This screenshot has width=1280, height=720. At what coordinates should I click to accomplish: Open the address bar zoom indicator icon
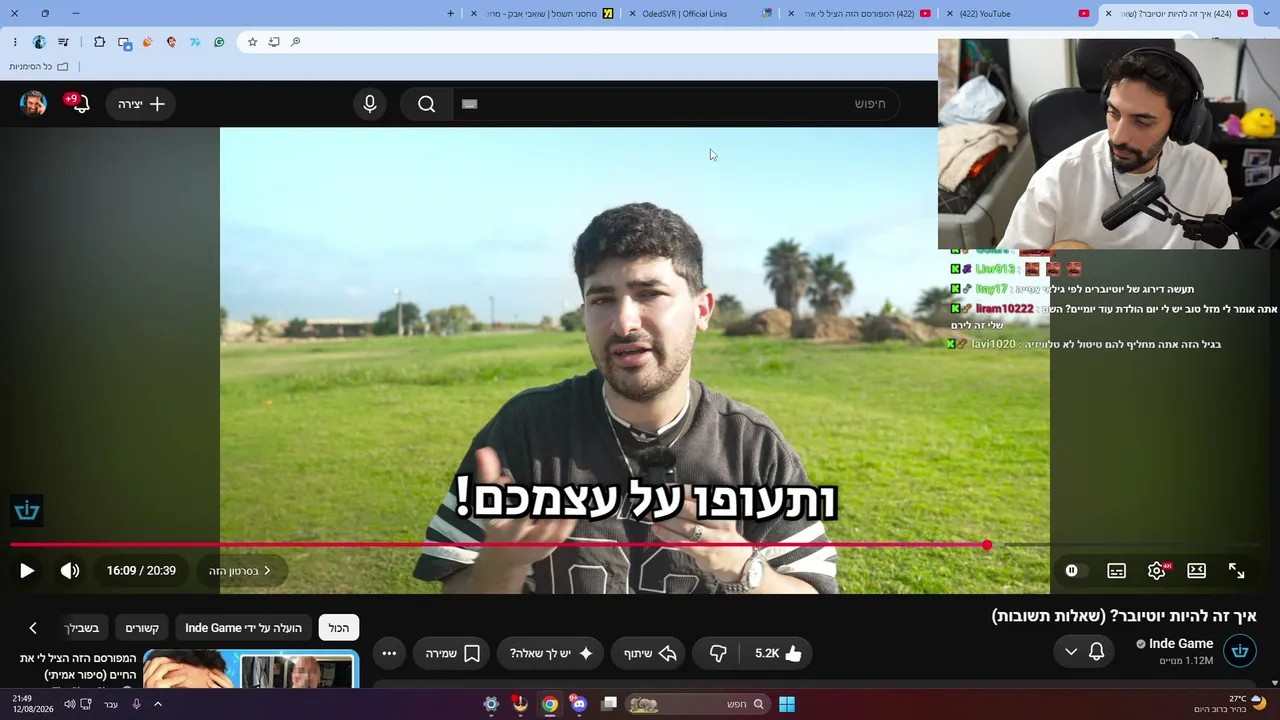pos(295,42)
